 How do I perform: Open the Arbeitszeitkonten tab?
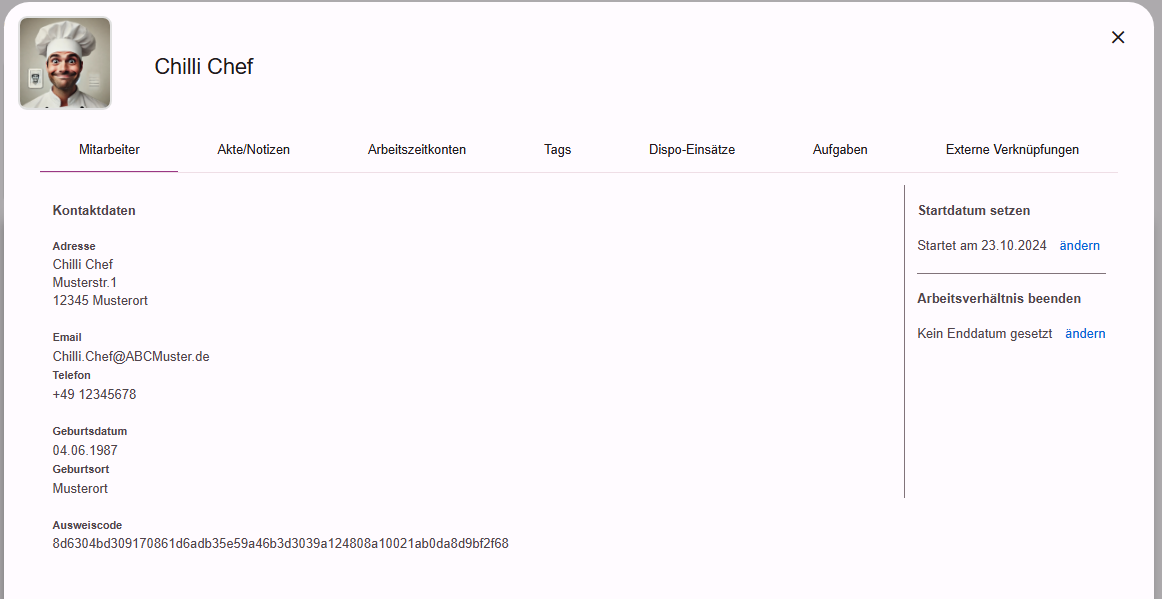pyautogui.click(x=416, y=150)
